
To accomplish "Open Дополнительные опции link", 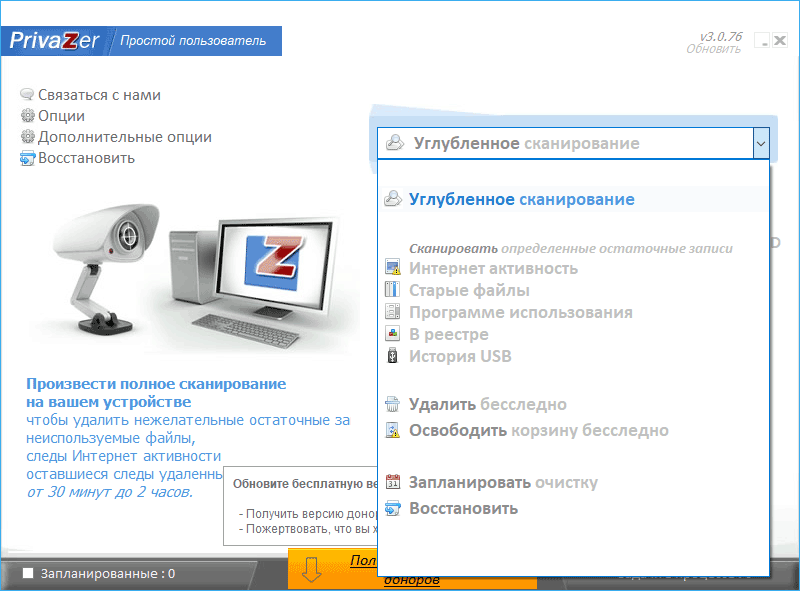I will point(124,137).
